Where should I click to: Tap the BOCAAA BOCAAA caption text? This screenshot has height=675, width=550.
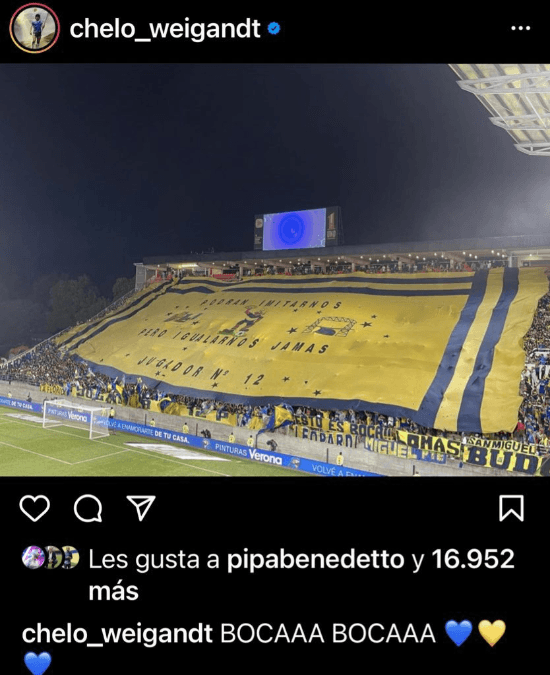(328, 633)
